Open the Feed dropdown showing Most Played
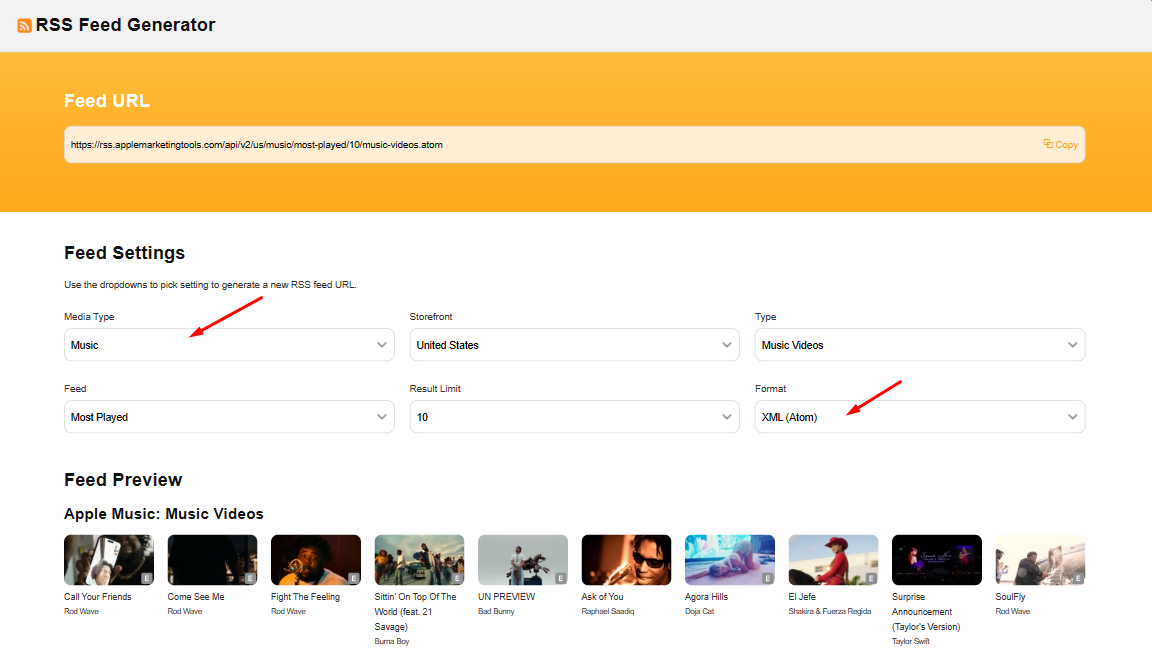 point(228,416)
